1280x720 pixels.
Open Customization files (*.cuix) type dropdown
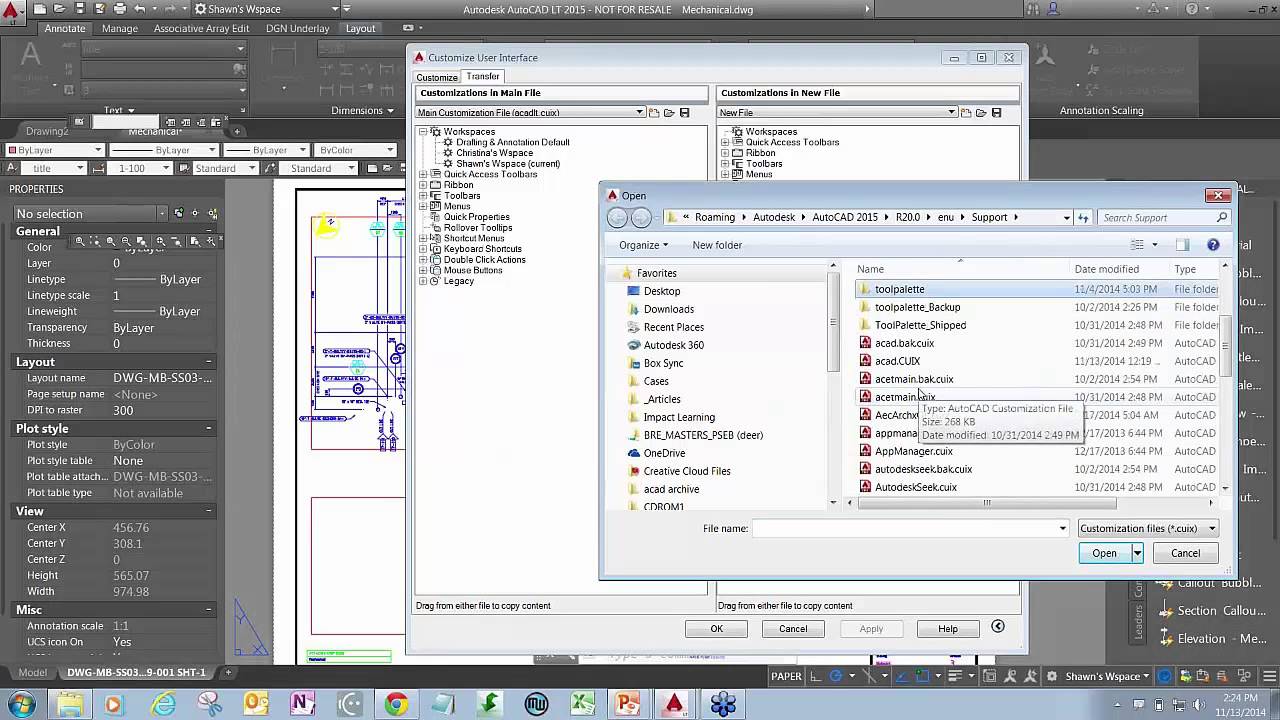click(1148, 528)
